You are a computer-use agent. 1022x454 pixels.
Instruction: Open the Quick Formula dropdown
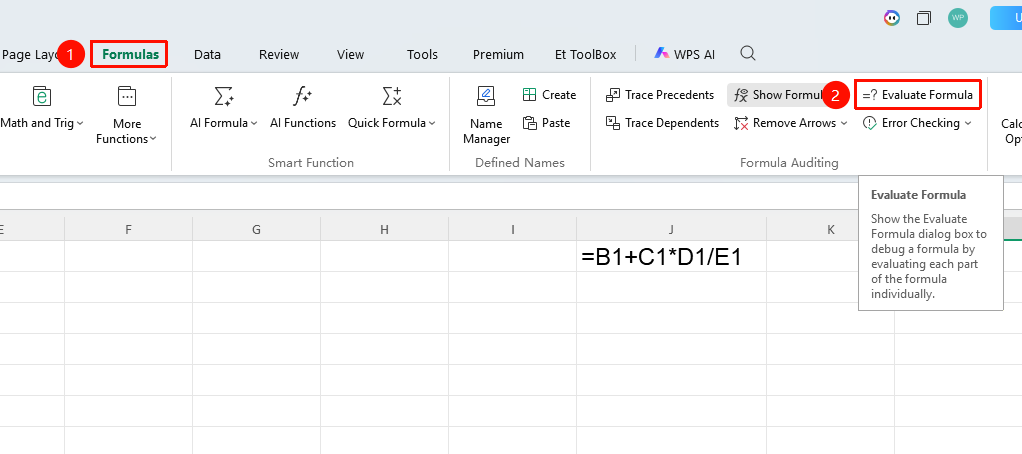point(392,123)
